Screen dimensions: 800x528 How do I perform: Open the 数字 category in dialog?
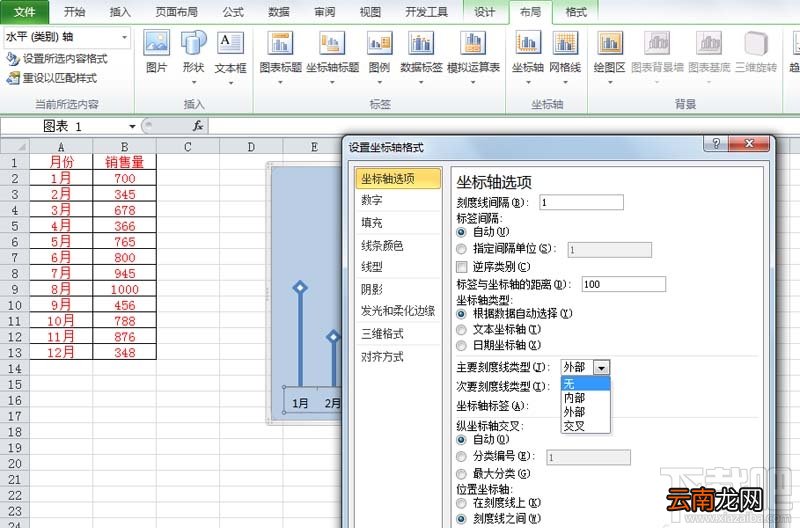tap(398, 200)
